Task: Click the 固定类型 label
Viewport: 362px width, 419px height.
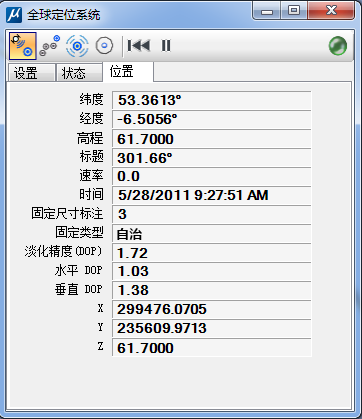Action: [x=79, y=232]
